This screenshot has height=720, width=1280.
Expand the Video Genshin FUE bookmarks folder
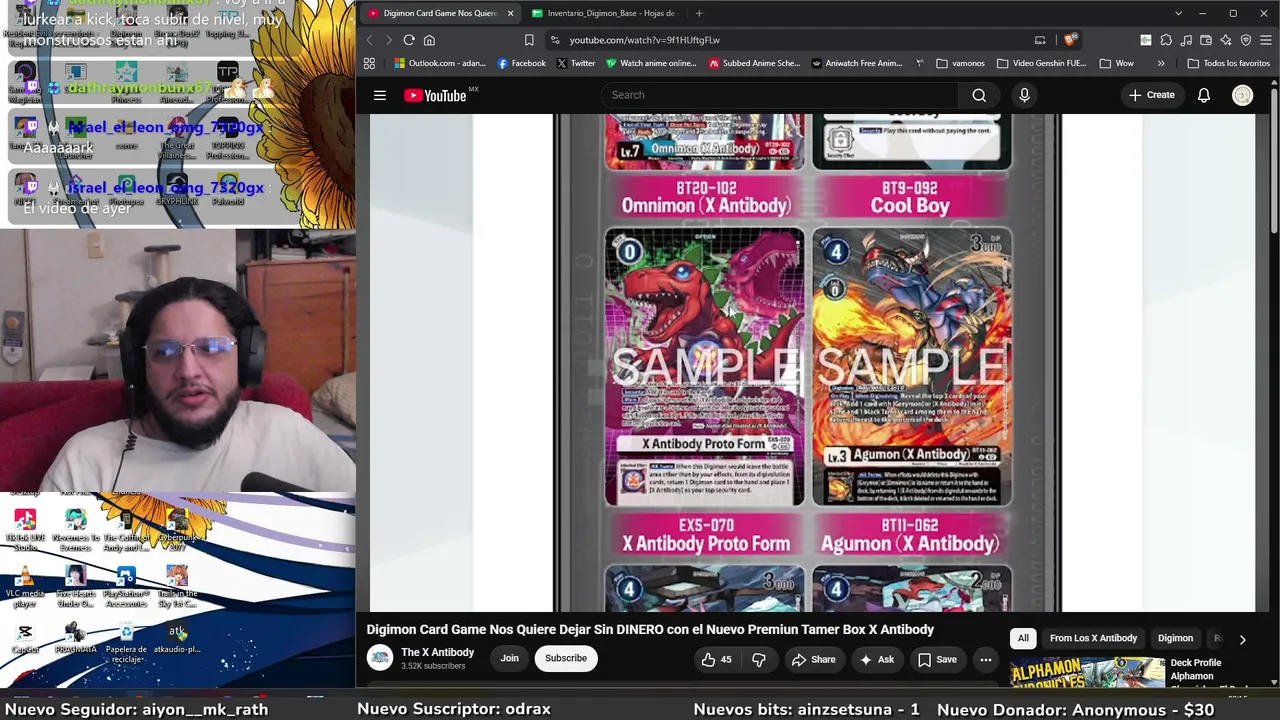tap(1041, 63)
